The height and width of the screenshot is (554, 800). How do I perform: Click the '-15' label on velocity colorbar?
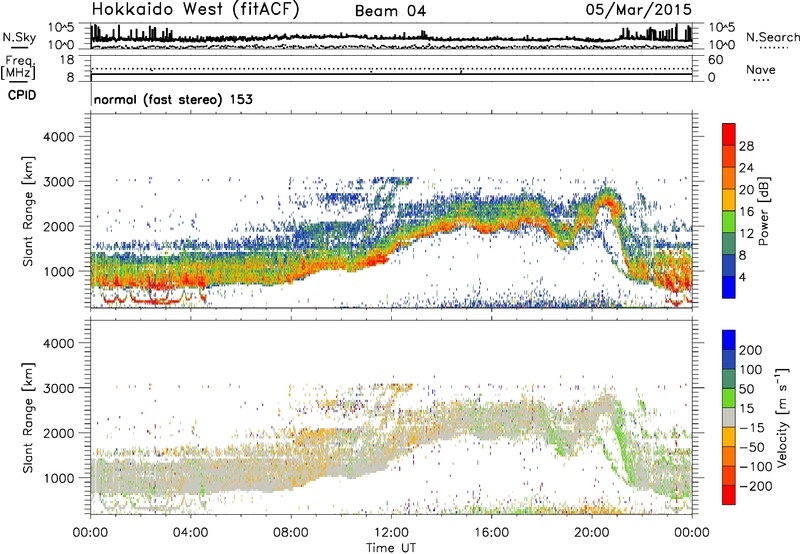pyautogui.click(x=752, y=428)
